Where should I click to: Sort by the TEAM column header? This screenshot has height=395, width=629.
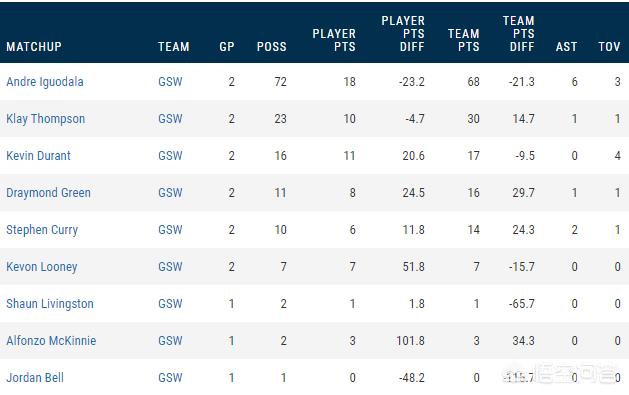point(174,47)
